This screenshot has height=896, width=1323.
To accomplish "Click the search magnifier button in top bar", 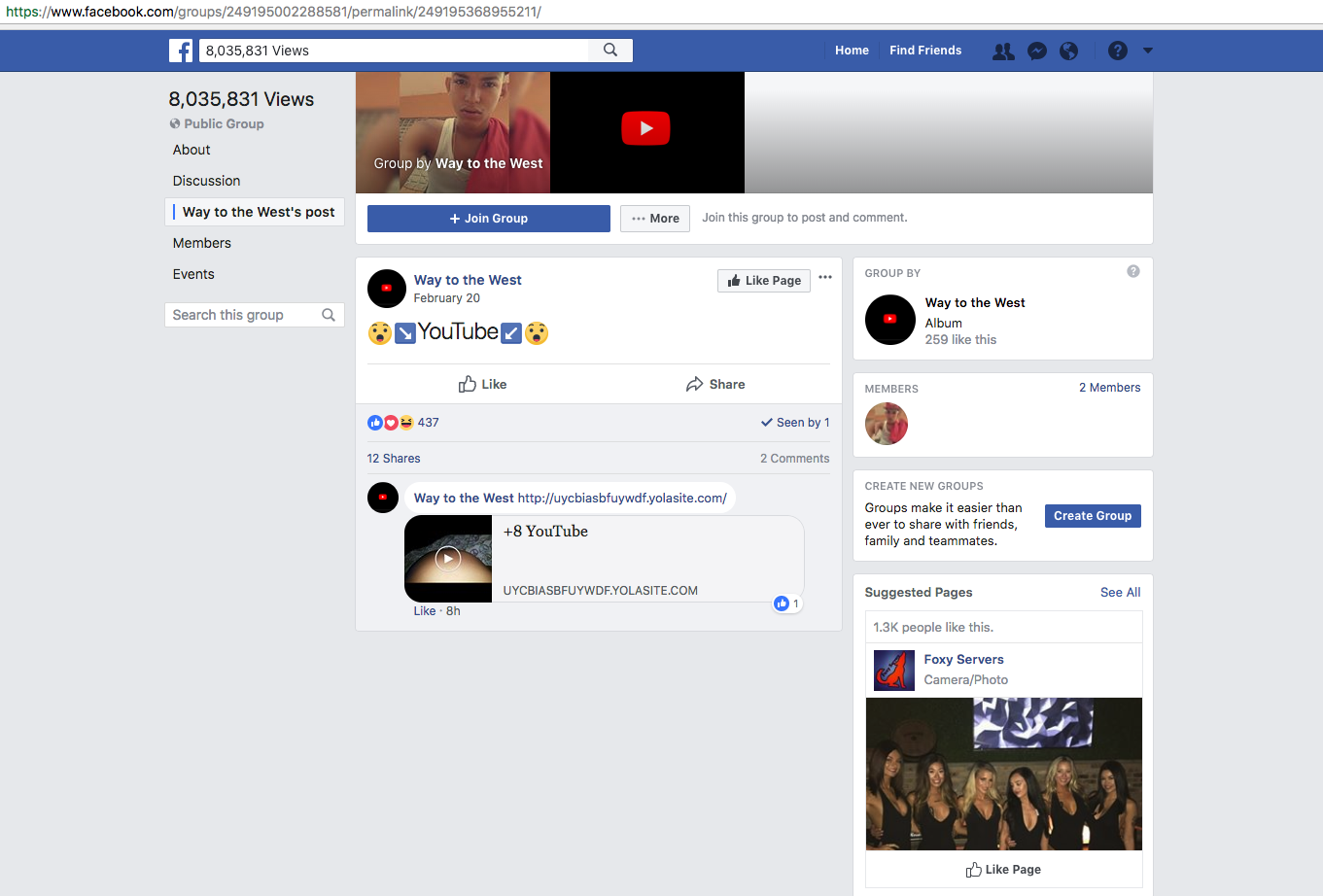I will click(x=610, y=51).
